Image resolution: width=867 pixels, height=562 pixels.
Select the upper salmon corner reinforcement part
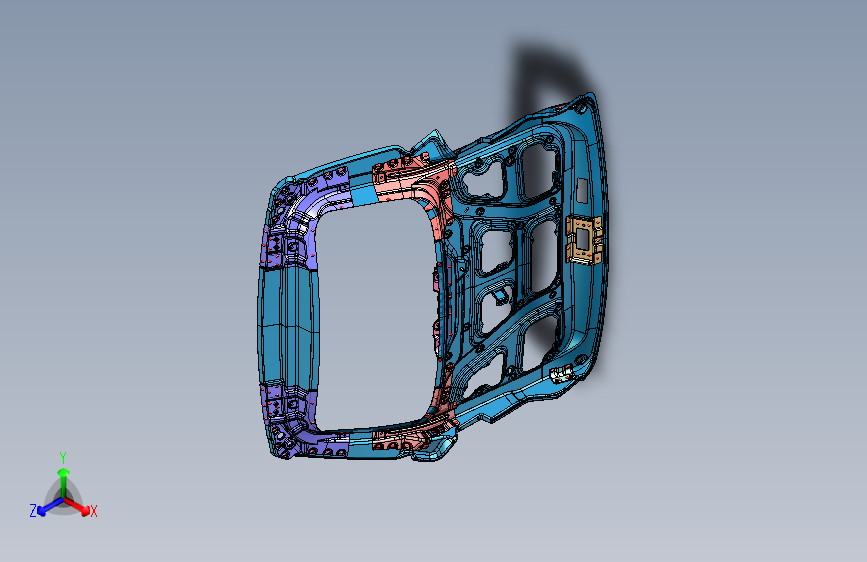415,185
